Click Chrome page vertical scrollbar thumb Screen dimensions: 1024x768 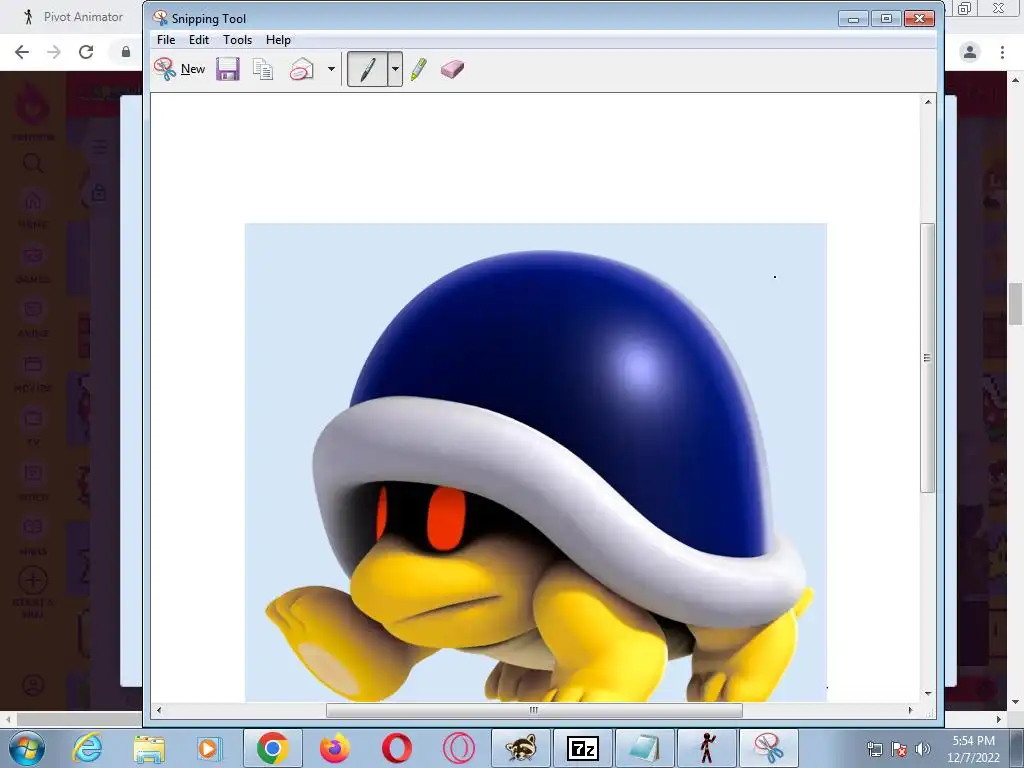(x=1015, y=304)
